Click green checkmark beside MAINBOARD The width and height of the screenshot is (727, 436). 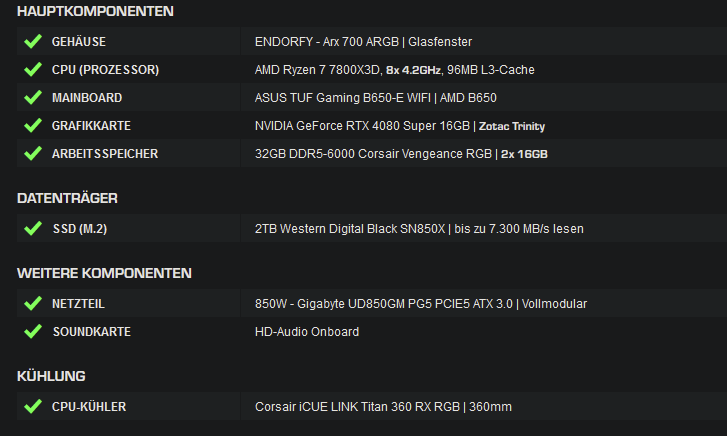(33, 97)
